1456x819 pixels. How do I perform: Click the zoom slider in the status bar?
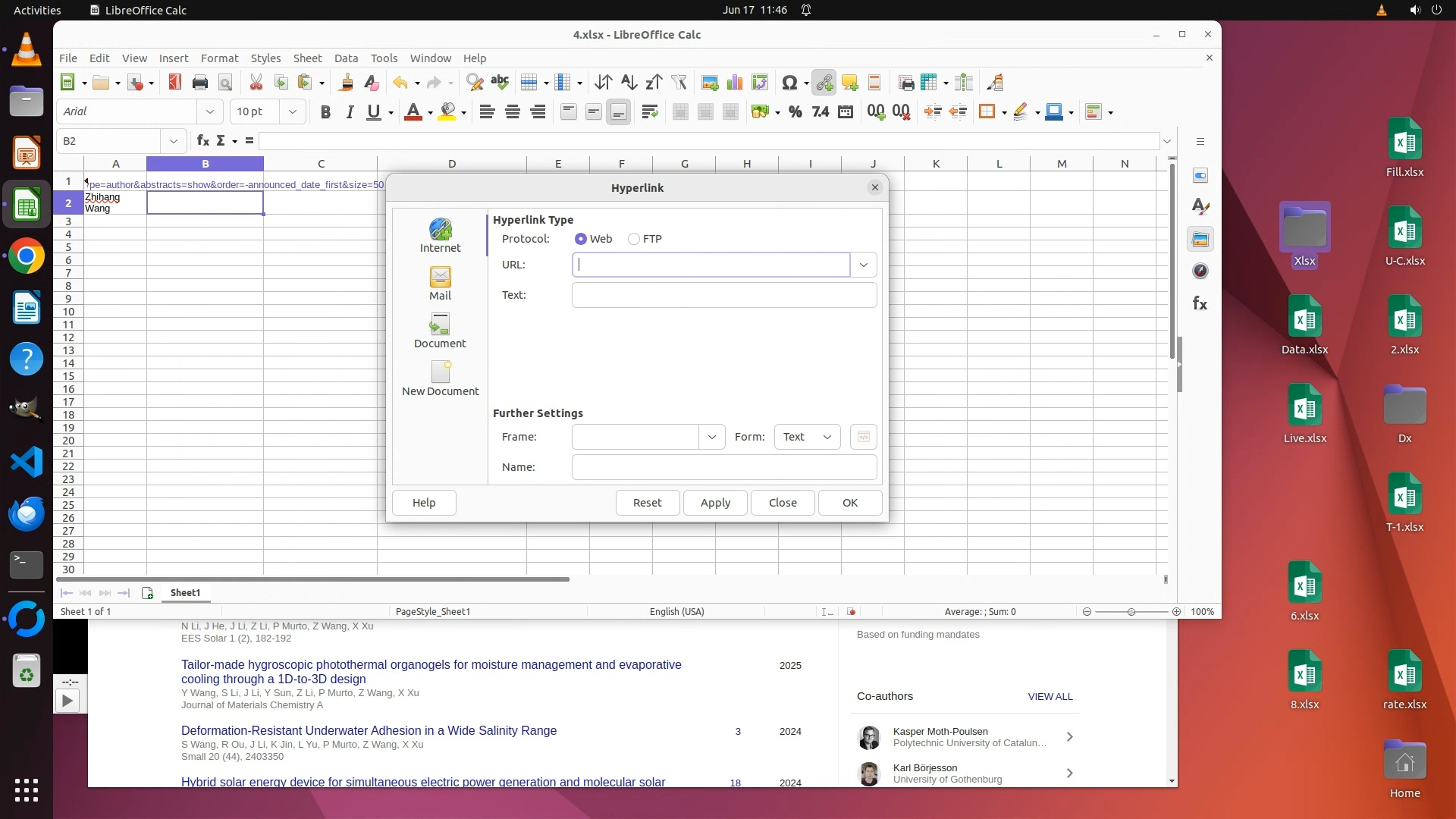pos(1131,612)
